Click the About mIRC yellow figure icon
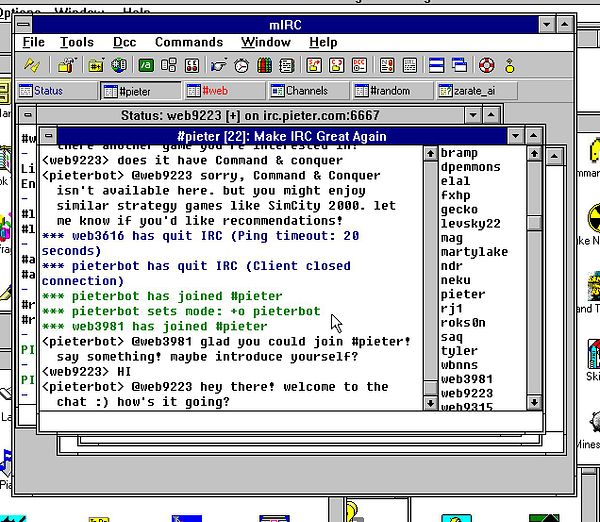The height and width of the screenshot is (522, 600). [x=509, y=66]
